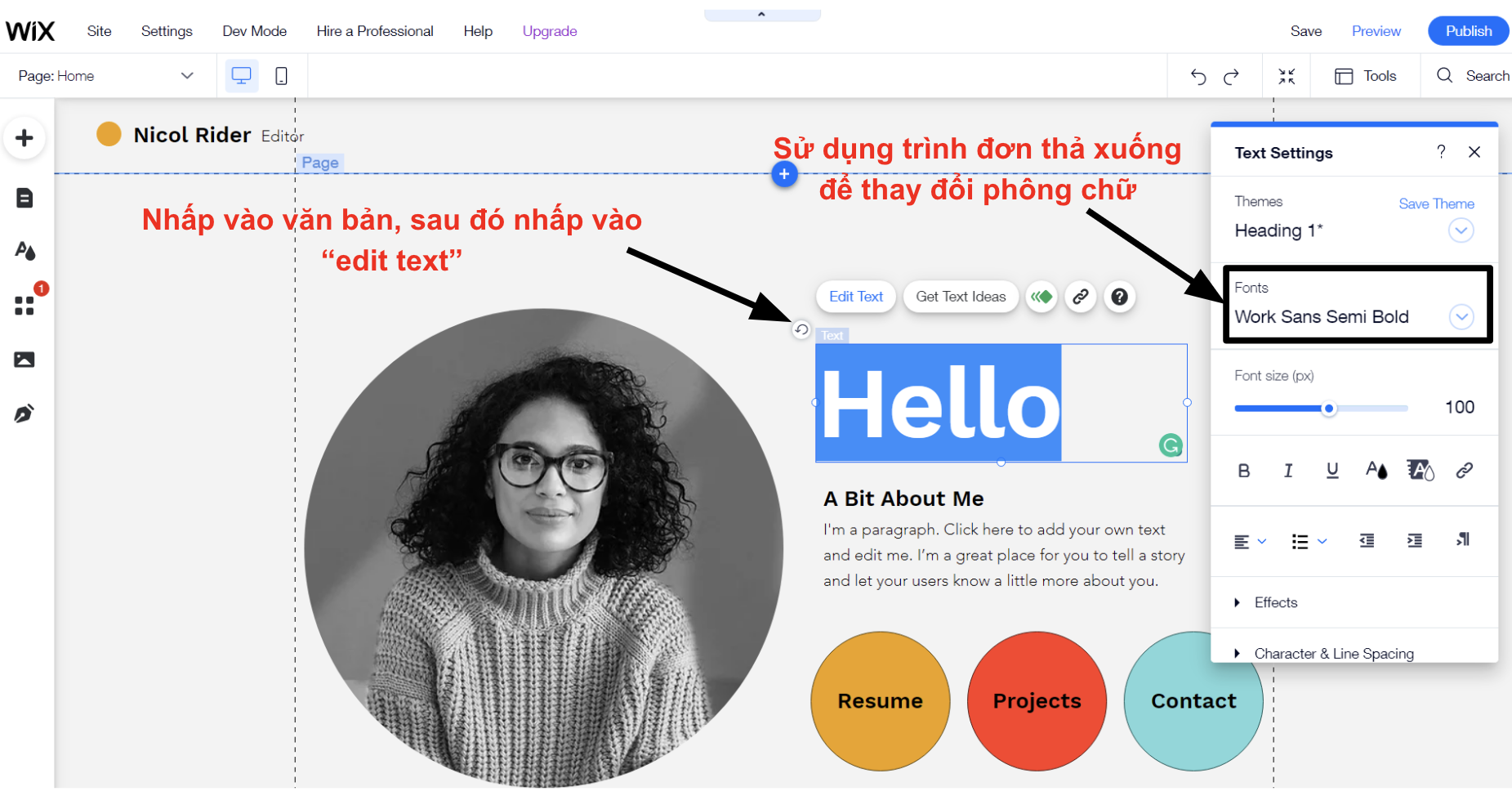Open the text highlight color icon
Image resolution: width=1512 pixels, height=796 pixels.
(x=1421, y=471)
